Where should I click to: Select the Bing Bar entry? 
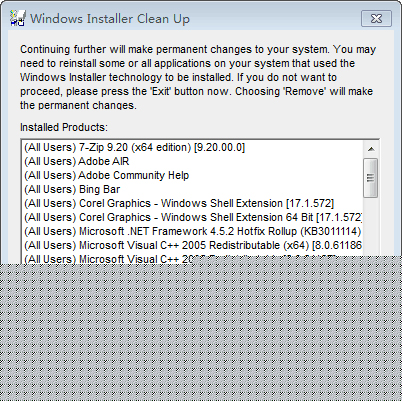click(193, 189)
